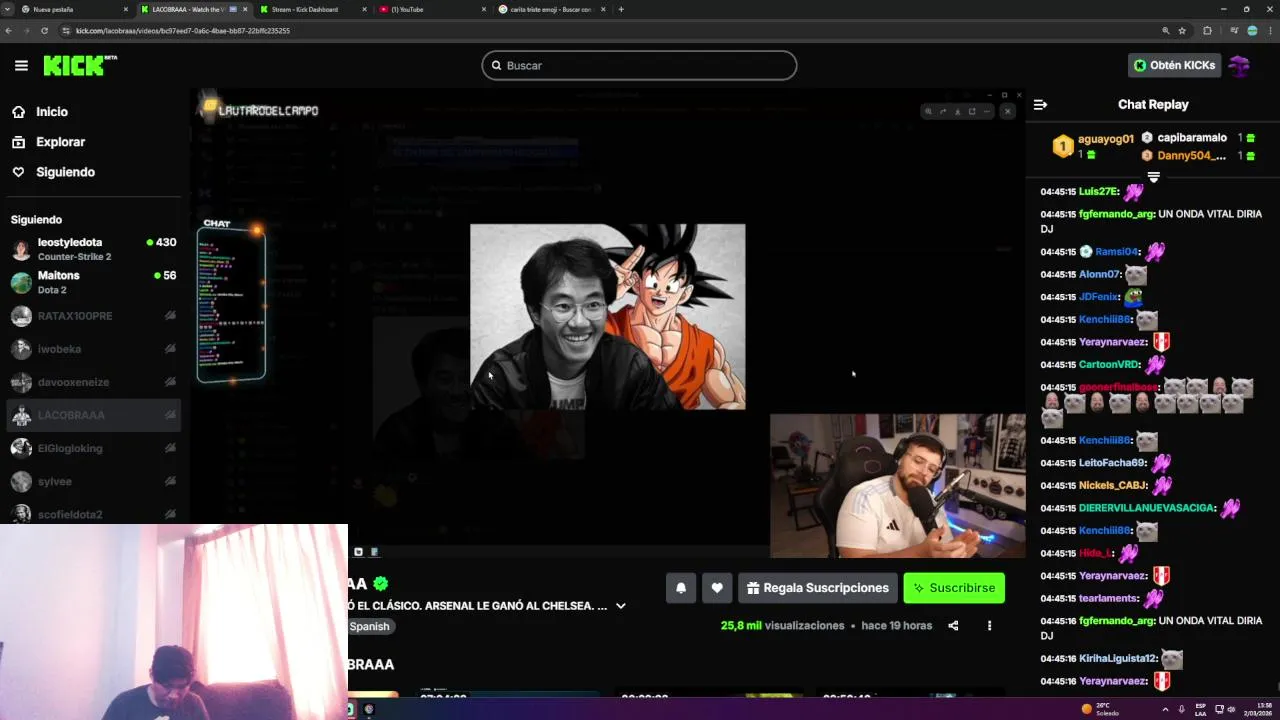The width and height of the screenshot is (1280, 720).
Task: Open the user profile avatar menu
Action: 1240,66
